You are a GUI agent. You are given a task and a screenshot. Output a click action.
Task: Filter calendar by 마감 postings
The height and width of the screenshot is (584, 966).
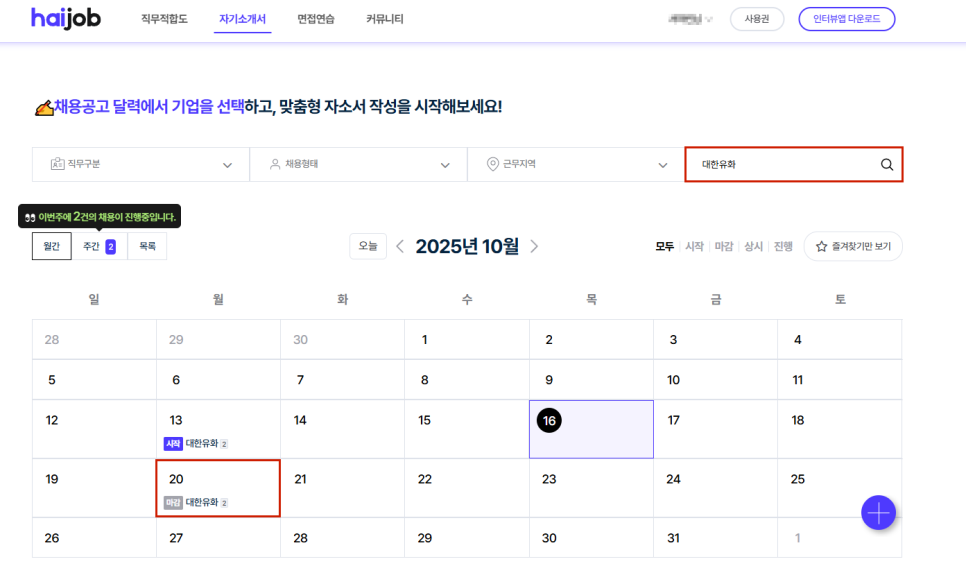723,246
